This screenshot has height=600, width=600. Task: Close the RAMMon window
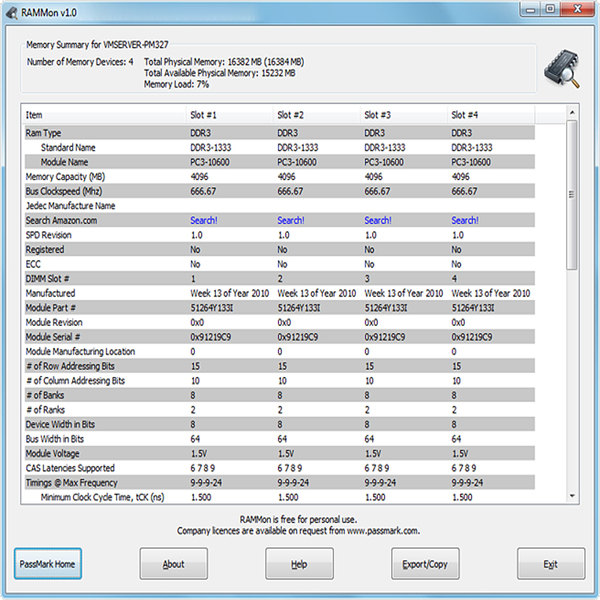[577, 9]
